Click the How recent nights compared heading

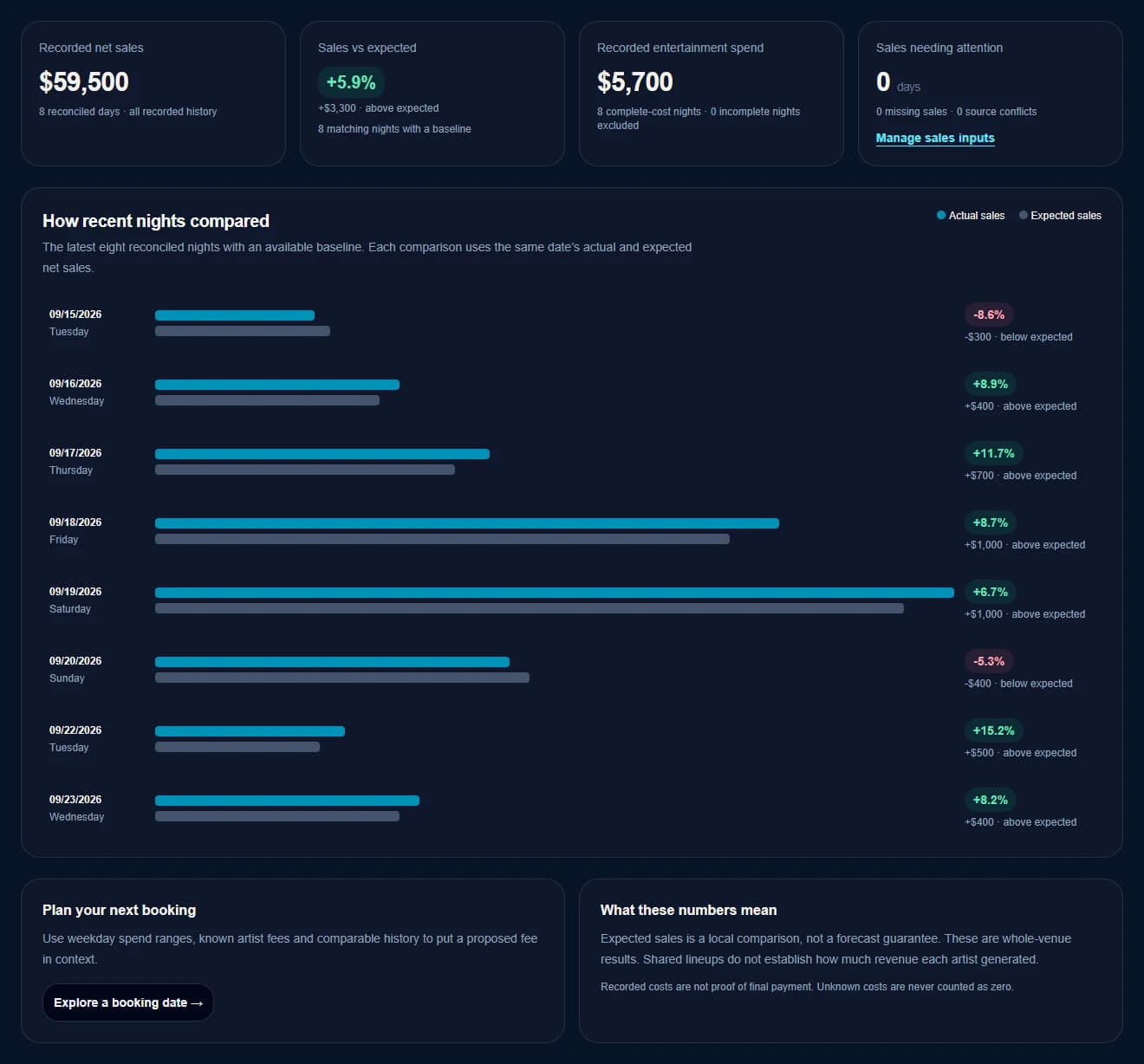(x=156, y=221)
